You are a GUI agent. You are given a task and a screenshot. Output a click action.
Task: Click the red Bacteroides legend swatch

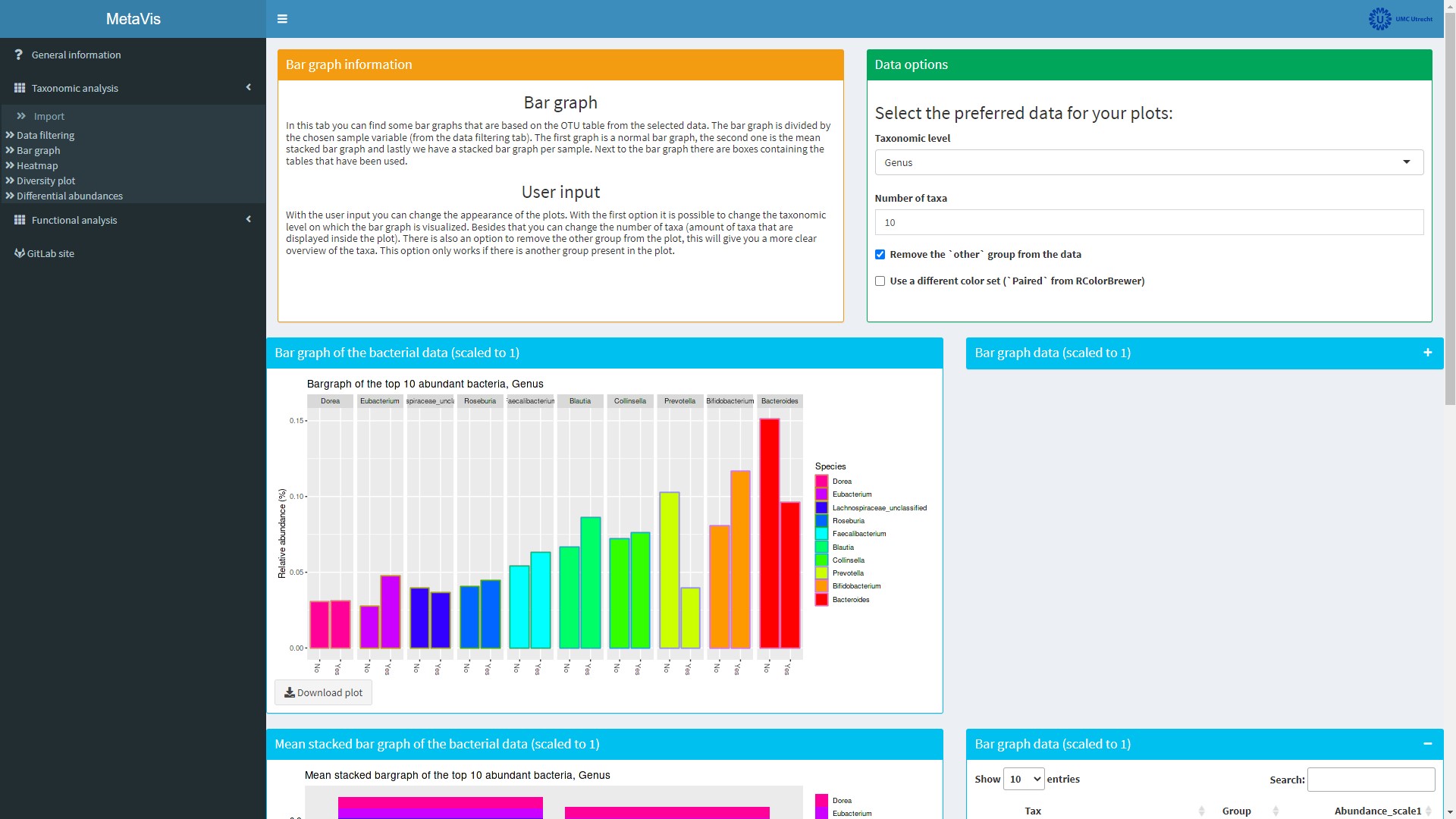tap(821, 600)
